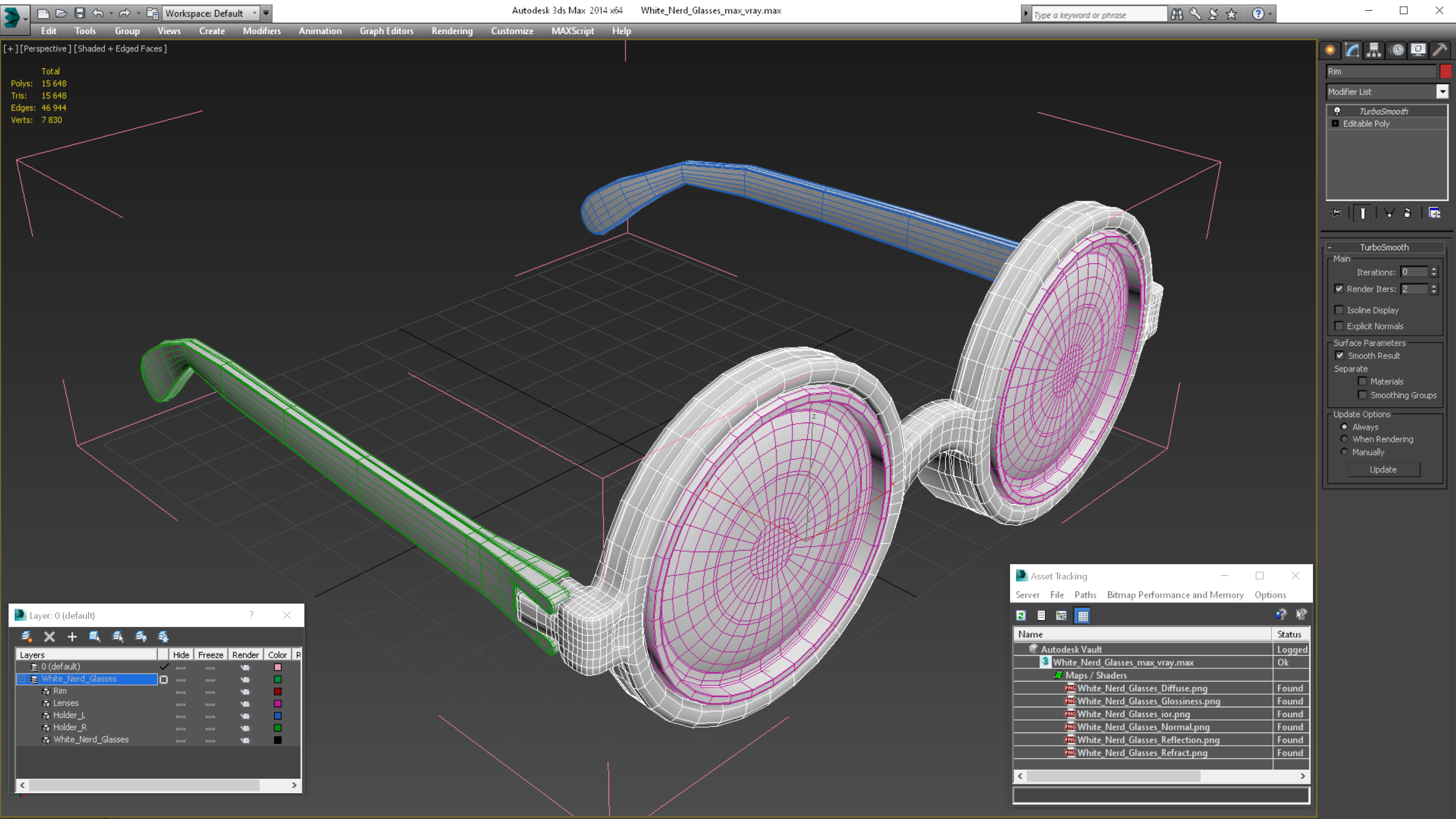Increase Render Iters spinner value
Viewport: 1456px width, 819px height.
pyautogui.click(x=1434, y=286)
